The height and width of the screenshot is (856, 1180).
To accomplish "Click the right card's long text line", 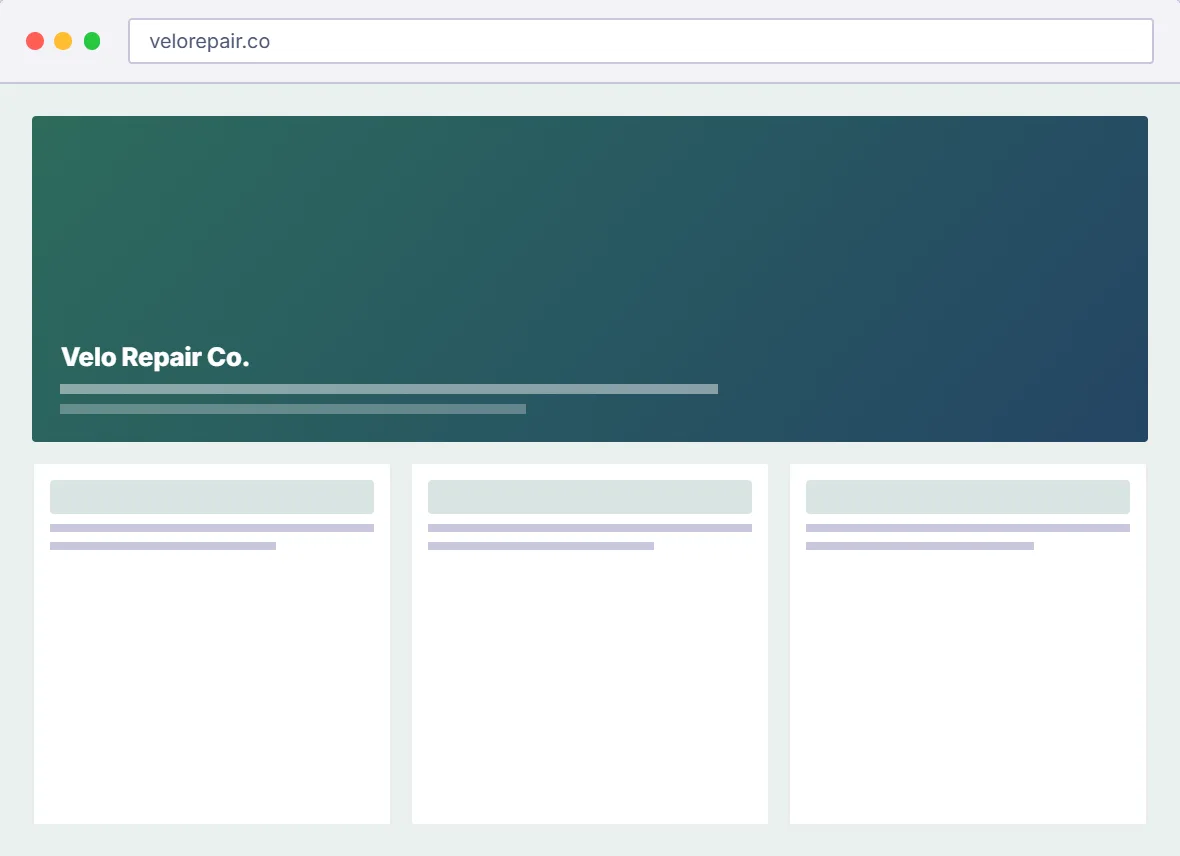I will coord(968,528).
